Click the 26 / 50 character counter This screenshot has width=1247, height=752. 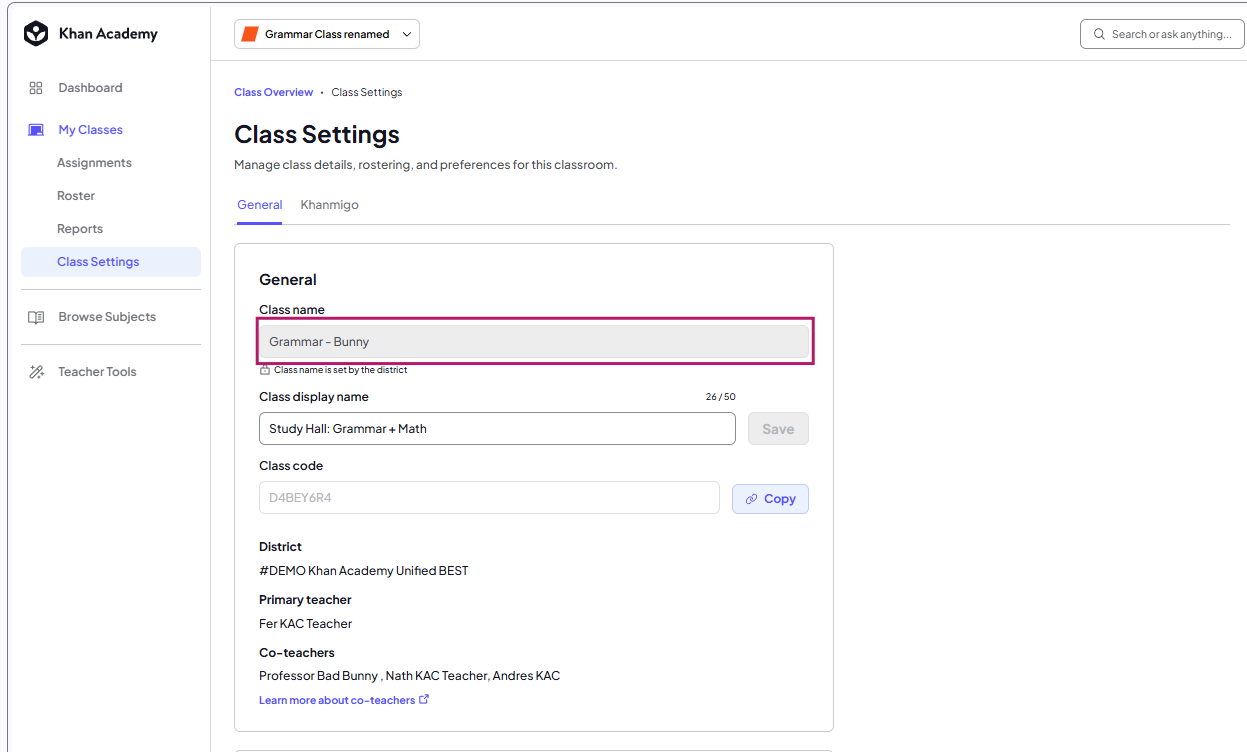tap(720, 397)
